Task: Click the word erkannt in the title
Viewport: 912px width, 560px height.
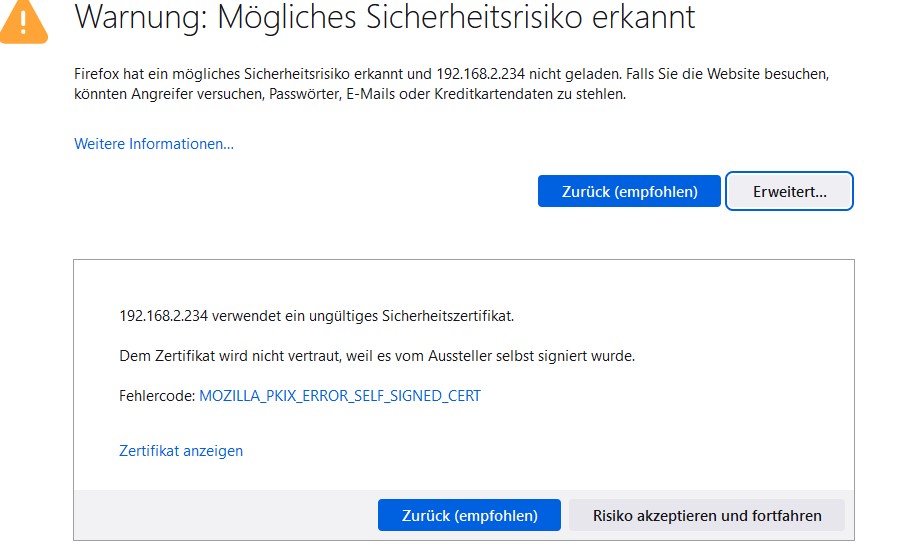Action: point(643,16)
